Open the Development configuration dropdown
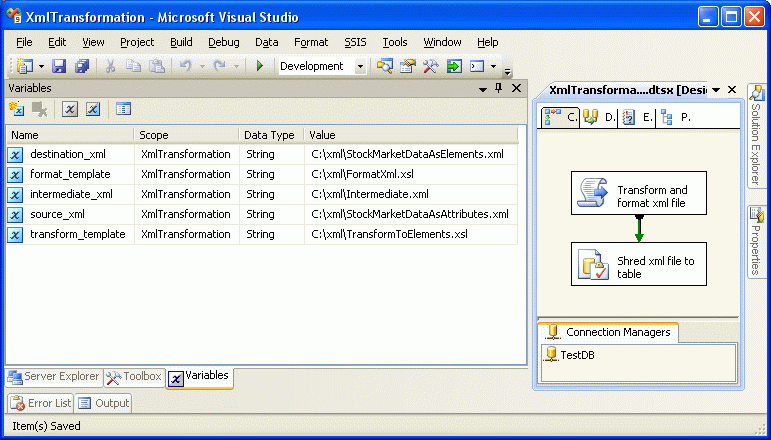This screenshot has width=771, height=440. (x=360, y=66)
